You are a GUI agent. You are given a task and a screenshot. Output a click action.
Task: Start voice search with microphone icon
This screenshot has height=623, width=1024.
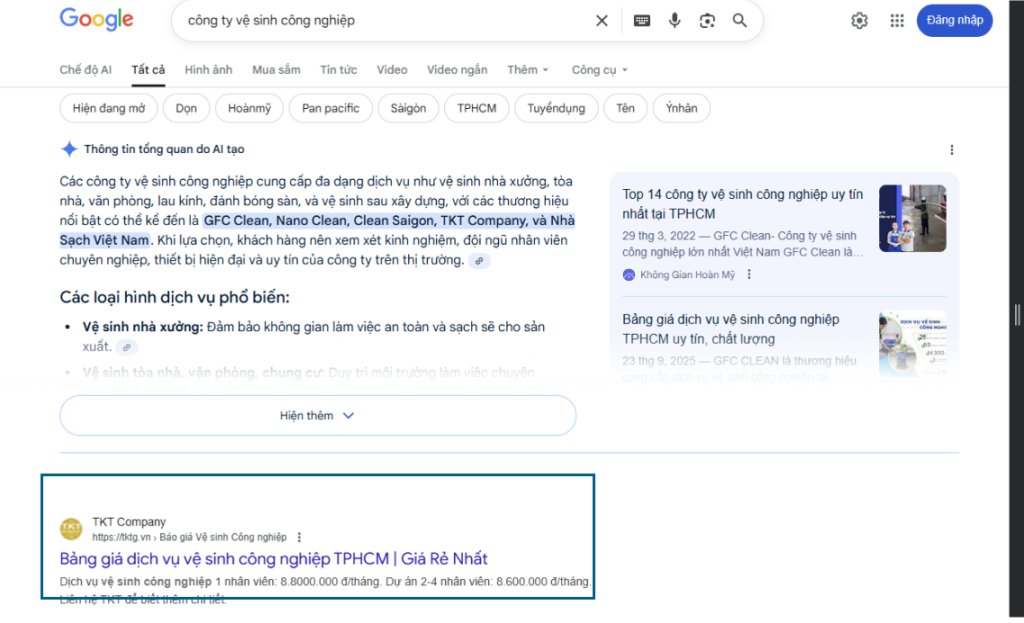tap(675, 20)
